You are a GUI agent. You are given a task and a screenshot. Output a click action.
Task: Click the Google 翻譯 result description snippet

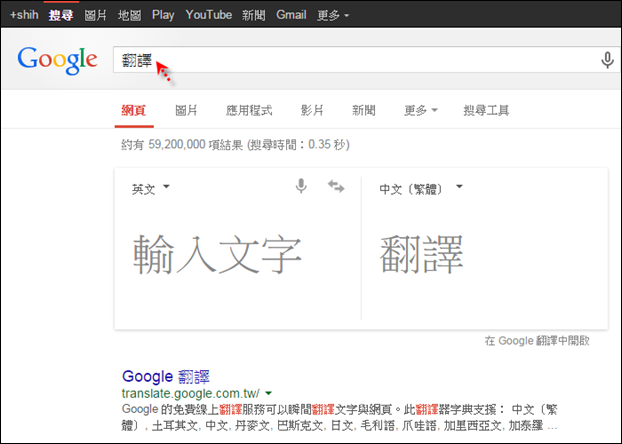[x=340, y=417]
